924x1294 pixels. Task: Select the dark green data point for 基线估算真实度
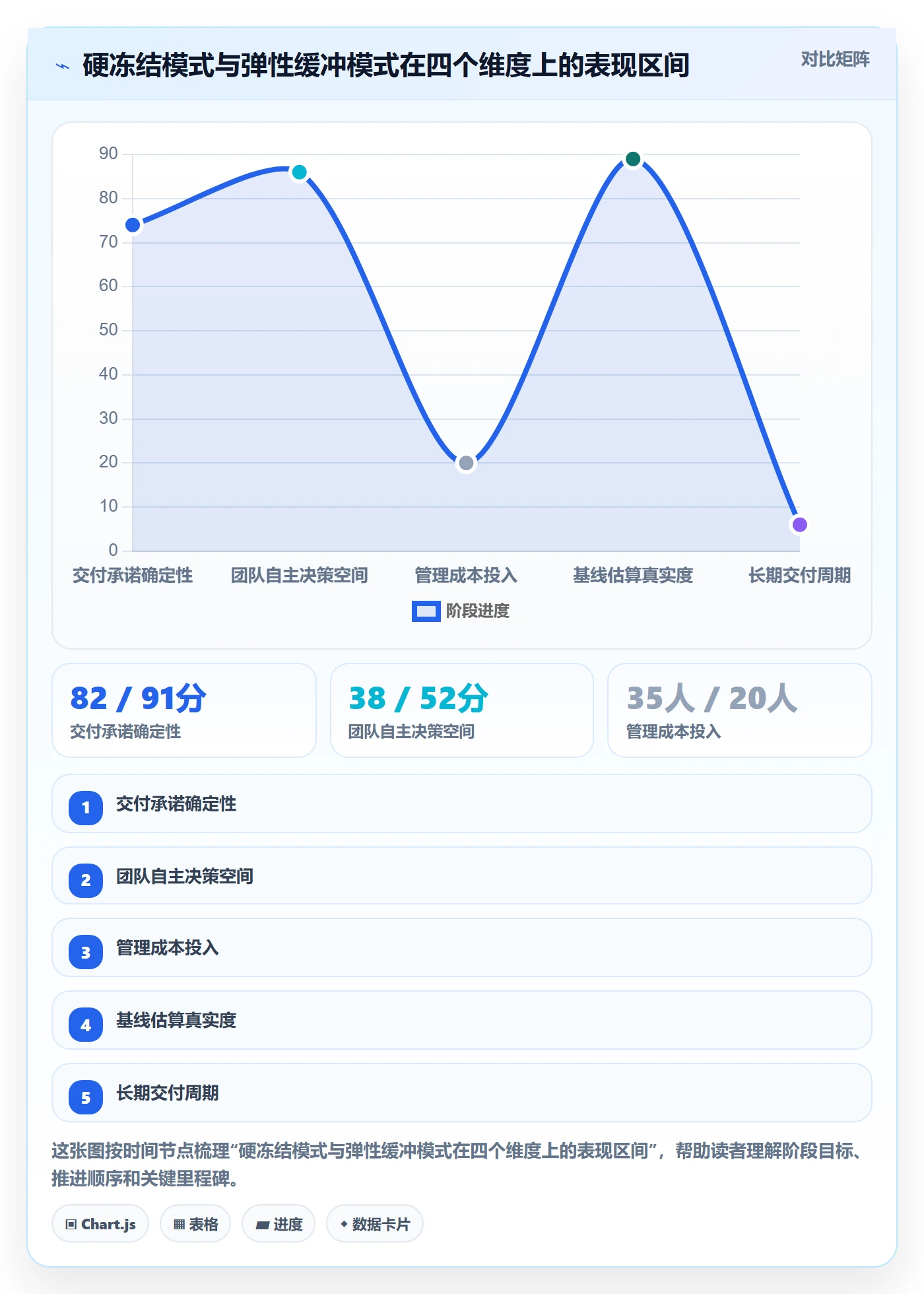(633, 159)
